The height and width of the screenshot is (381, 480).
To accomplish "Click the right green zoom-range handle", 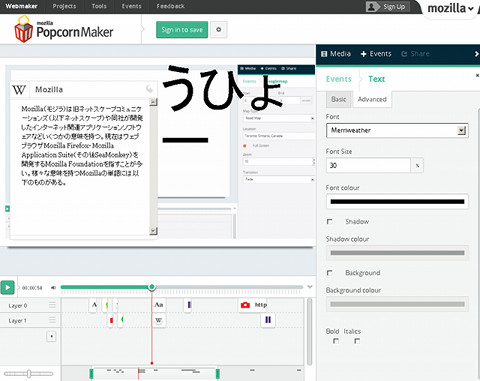I will click(218, 374).
